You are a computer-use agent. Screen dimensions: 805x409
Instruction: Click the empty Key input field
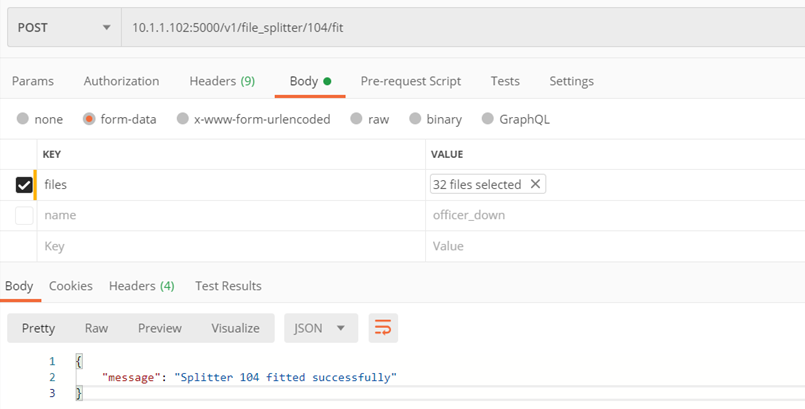coord(231,246)
